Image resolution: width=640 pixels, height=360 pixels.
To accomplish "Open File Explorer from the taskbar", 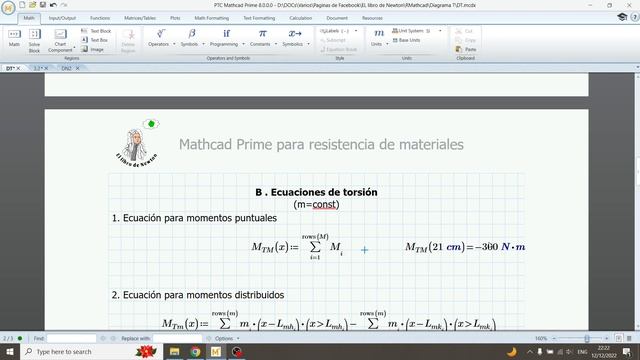I will click(175, 351).
